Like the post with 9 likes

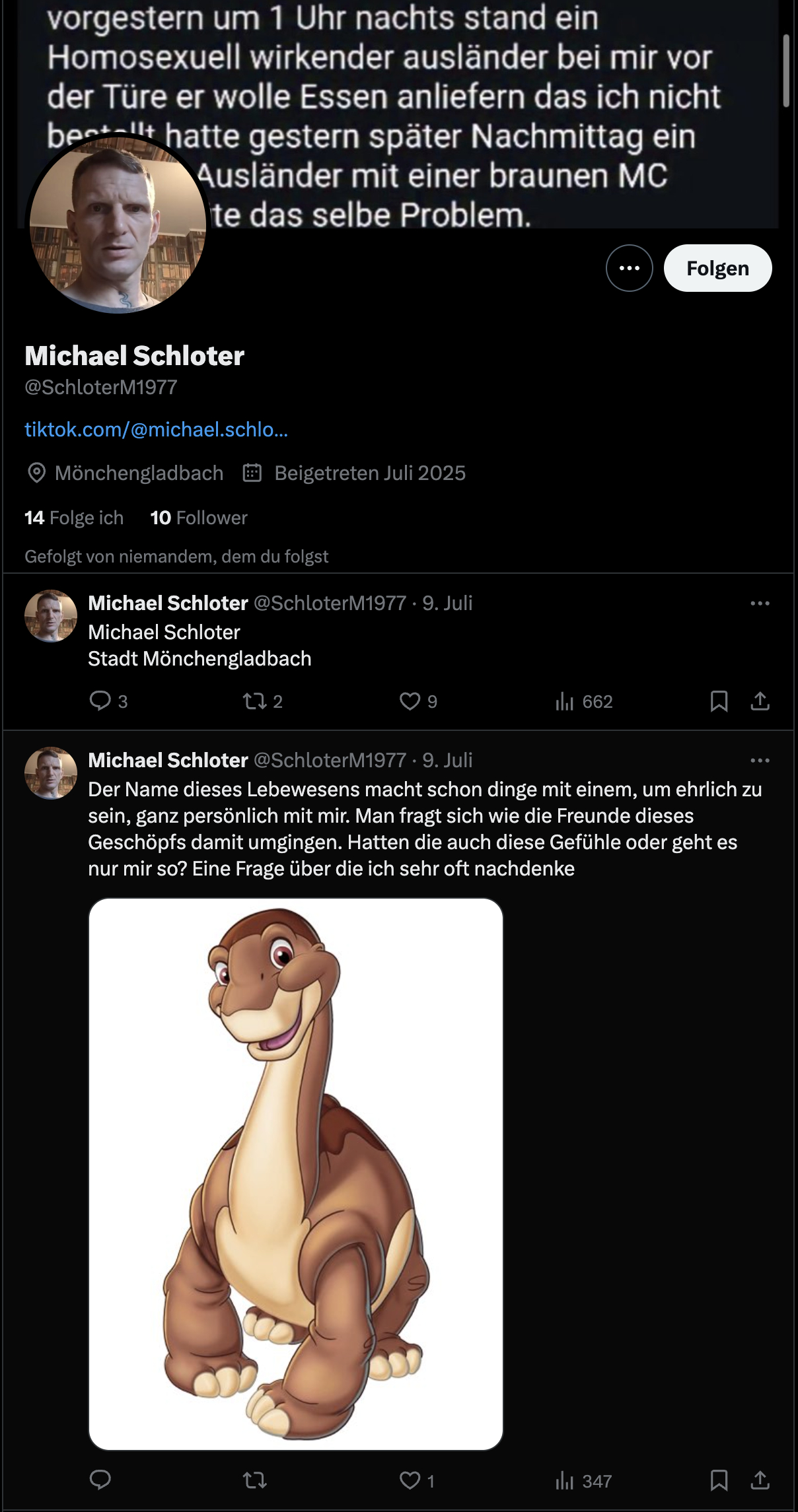pos(410,701)
